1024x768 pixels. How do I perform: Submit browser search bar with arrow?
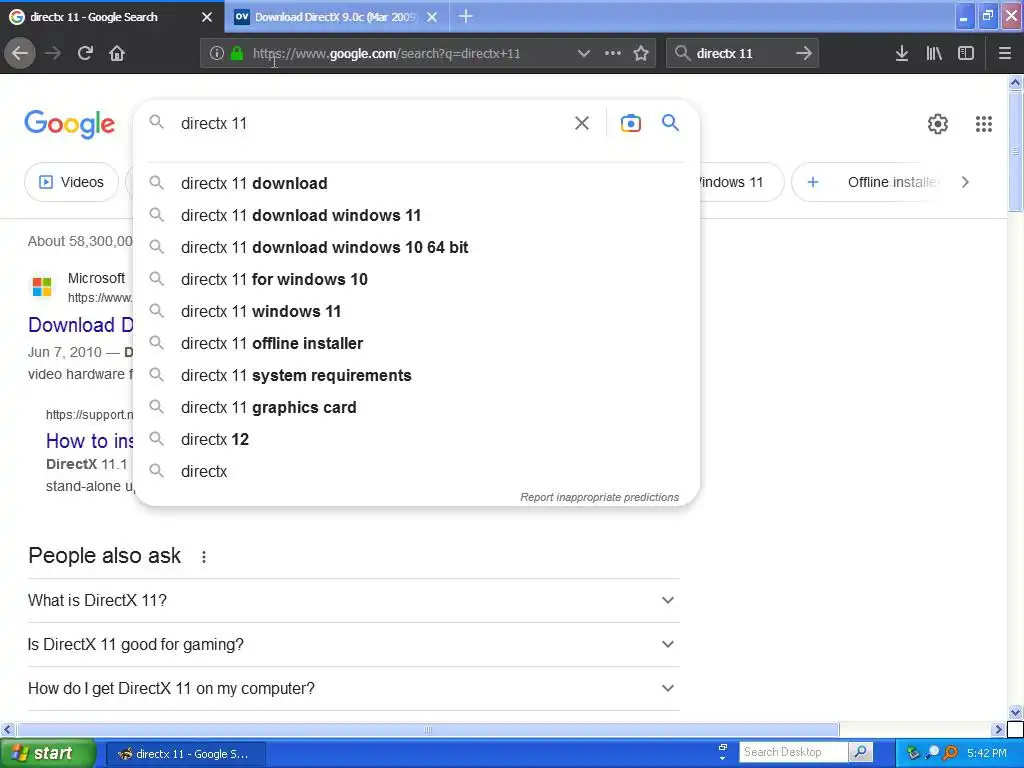(804, 54)
